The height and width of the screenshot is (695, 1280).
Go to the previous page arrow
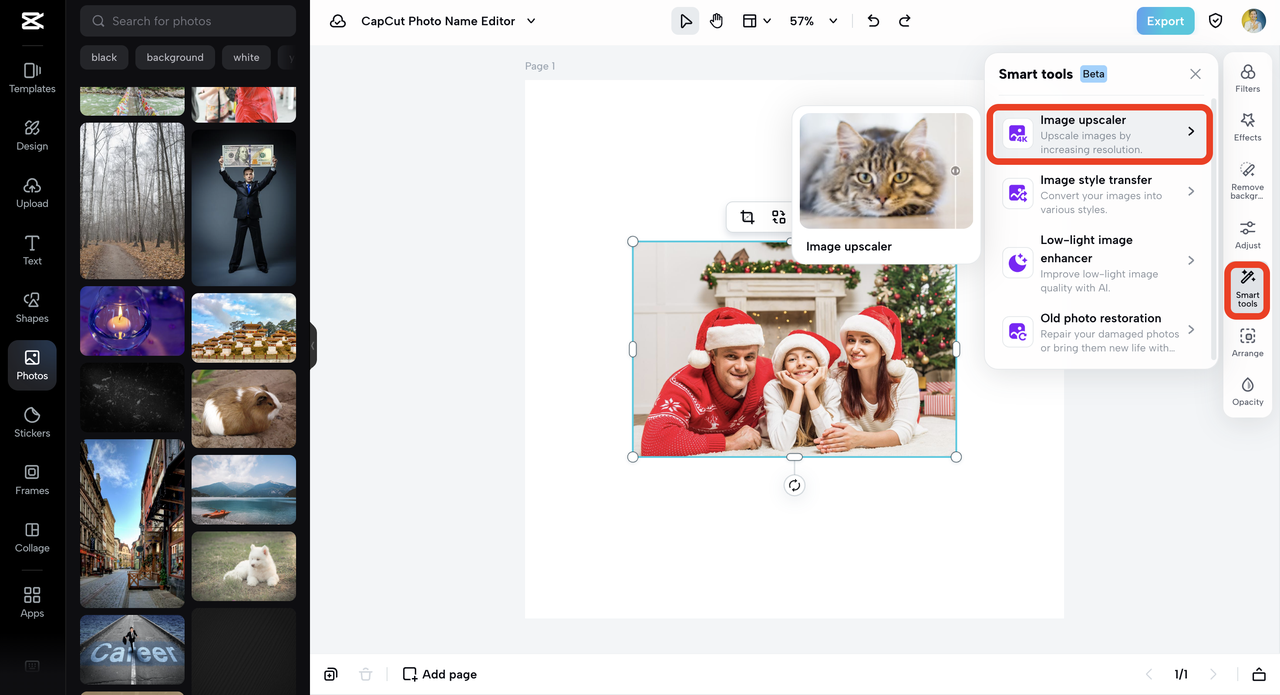pyautogui.click(x=1149, y=674)
